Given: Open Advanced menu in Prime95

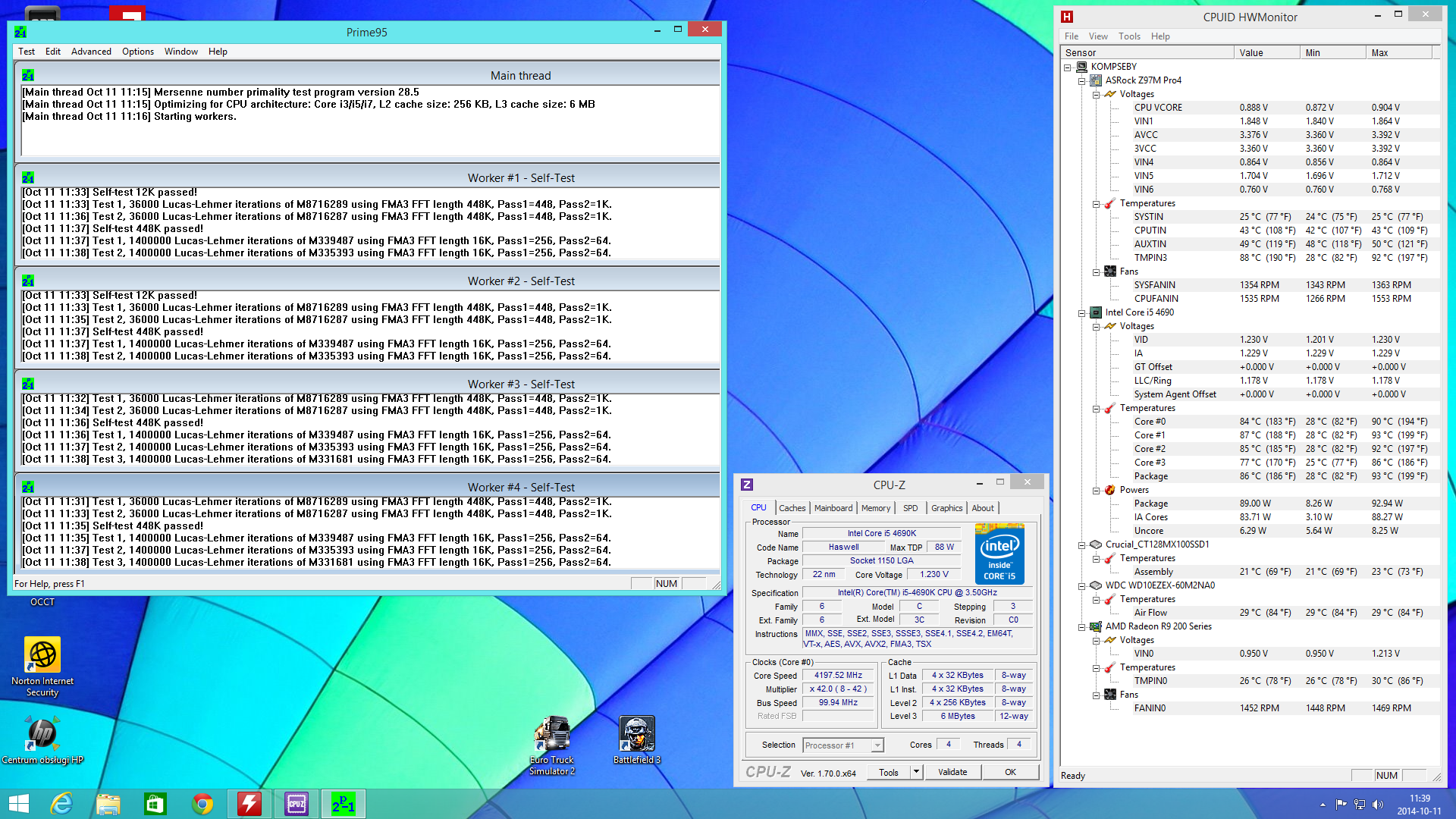Looking at the screenshot, I should pos(91,52).
